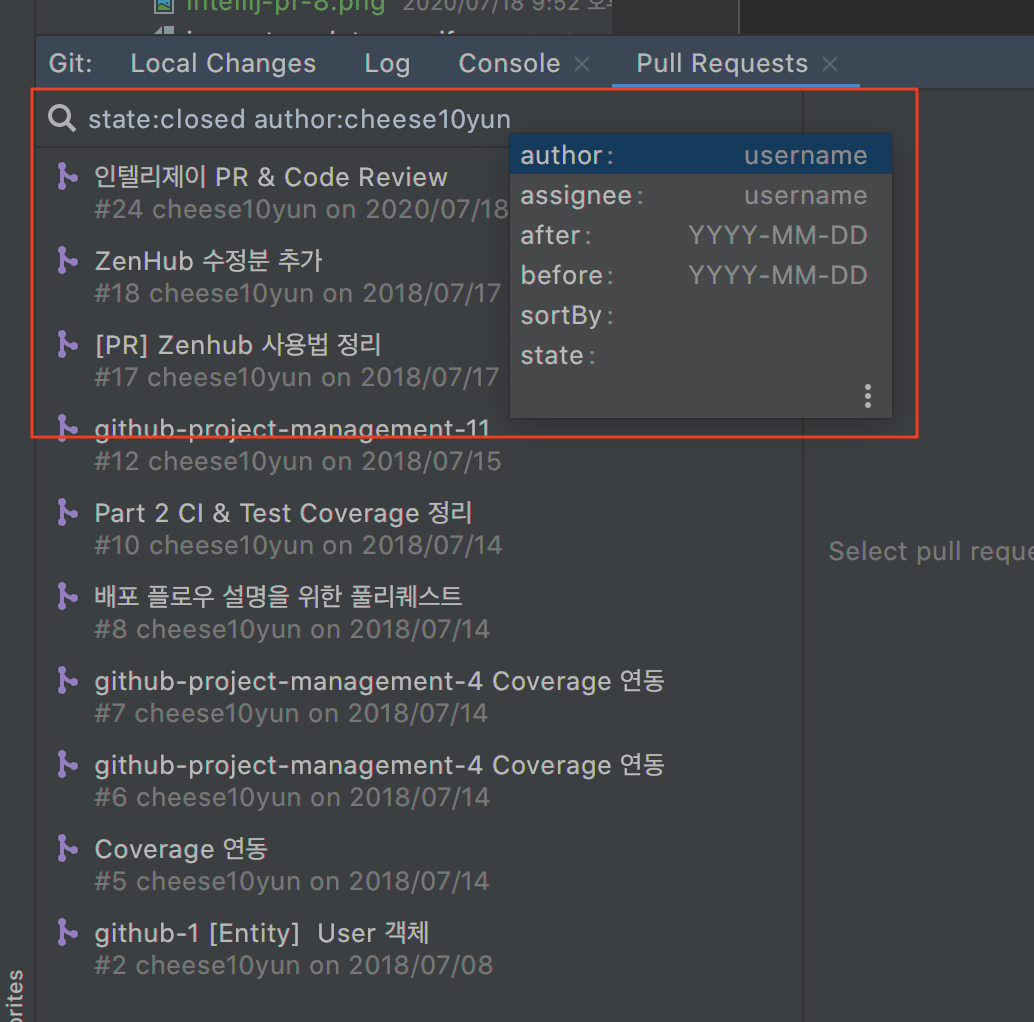Viewport: 1034px width, 1022px height.
Task: Click the search magnifier icon
Action: (62, 119)
